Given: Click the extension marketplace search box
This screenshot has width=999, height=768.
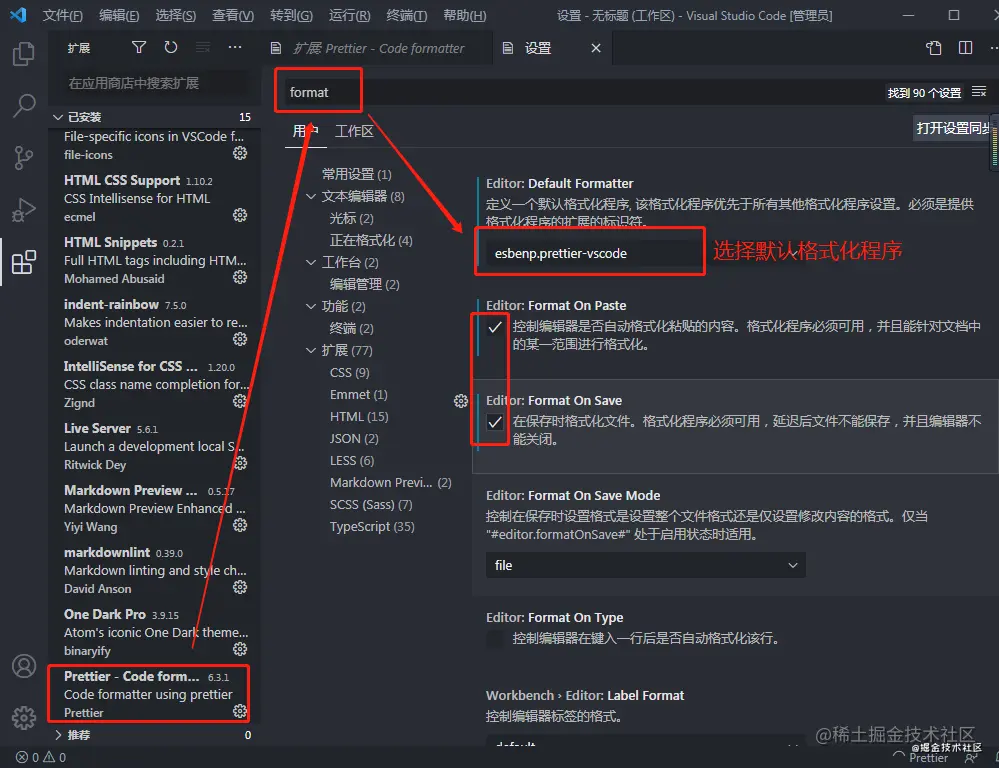Looking at the screenshot, I should [156, 83].
